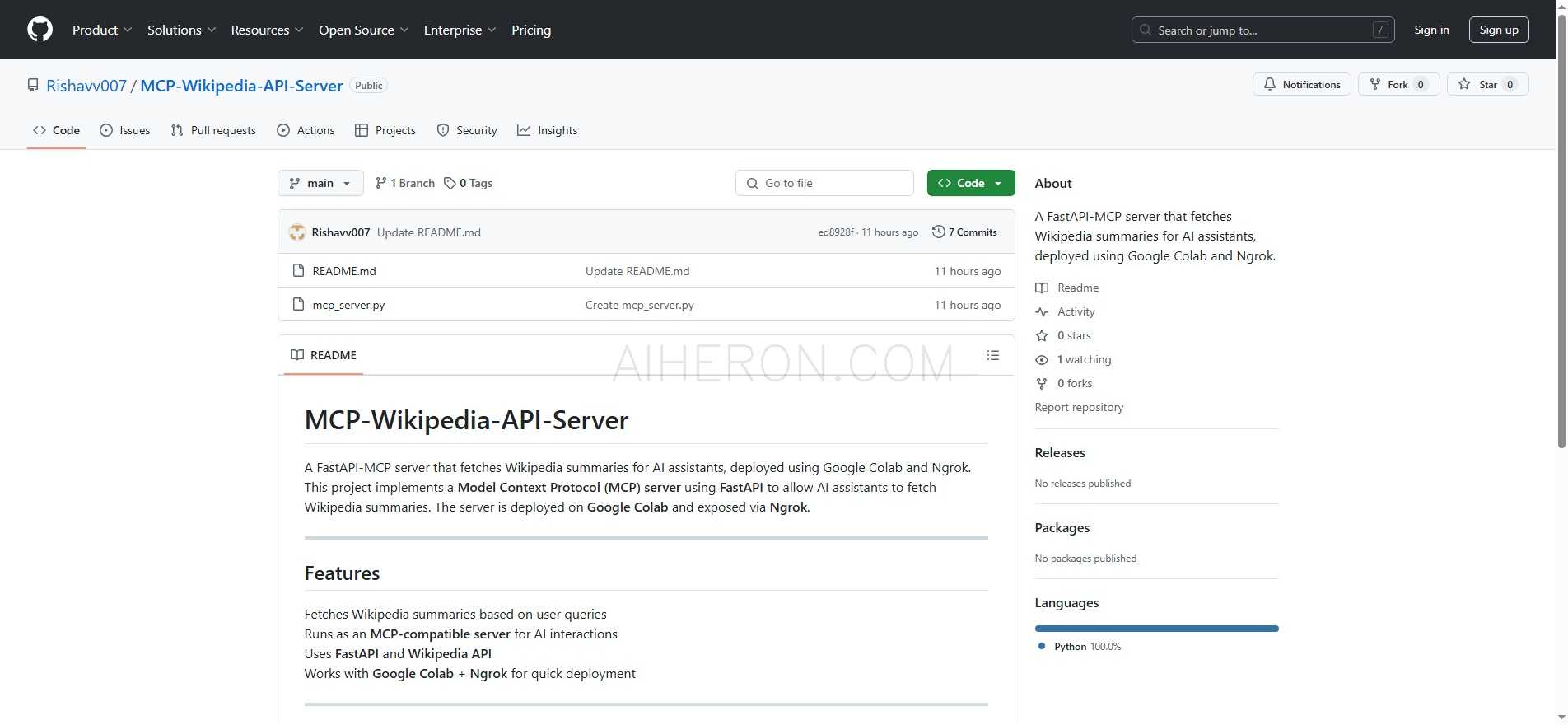This screenshot has width=1568, height=725.
Task: Click the README.md file icon
Action: pos(299,270)
